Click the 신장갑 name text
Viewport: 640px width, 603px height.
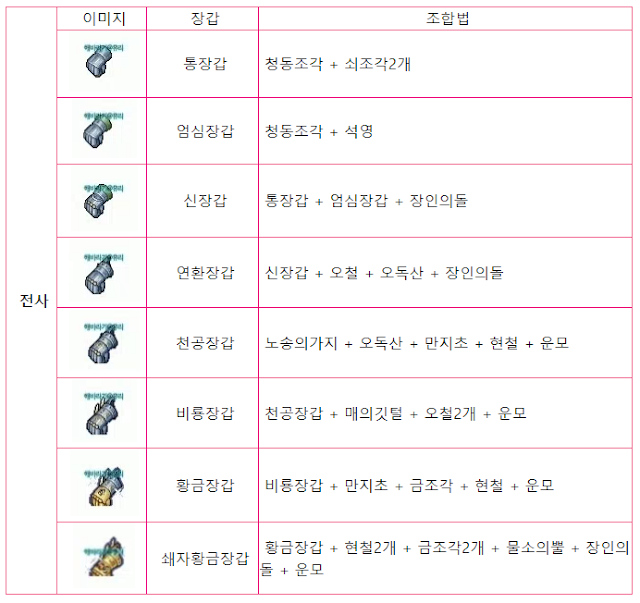[205, 200]
